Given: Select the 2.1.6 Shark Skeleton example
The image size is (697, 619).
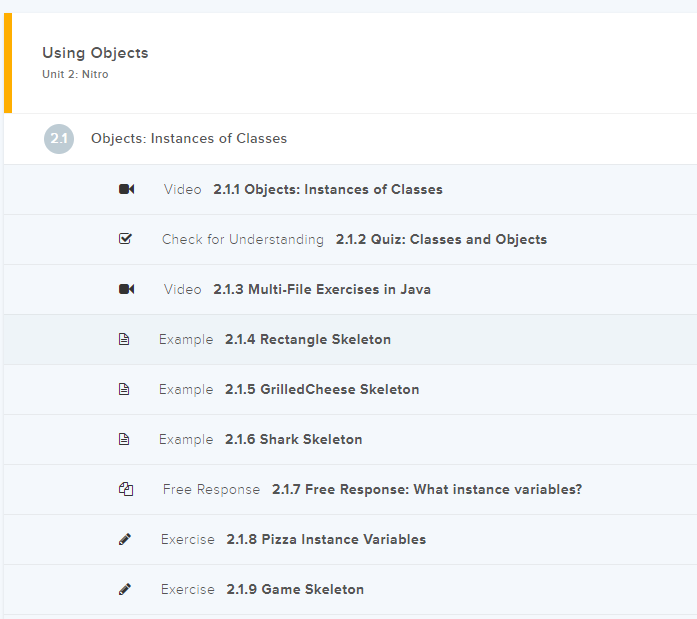Looking at the screenshot, I should coord(294,439).
